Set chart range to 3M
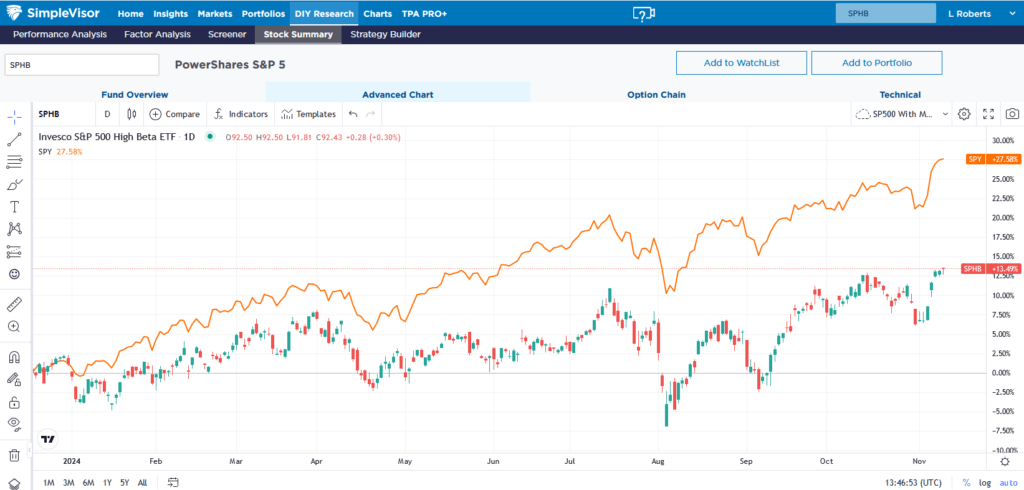Screen dimensions: 1024x490 (69, 483)
